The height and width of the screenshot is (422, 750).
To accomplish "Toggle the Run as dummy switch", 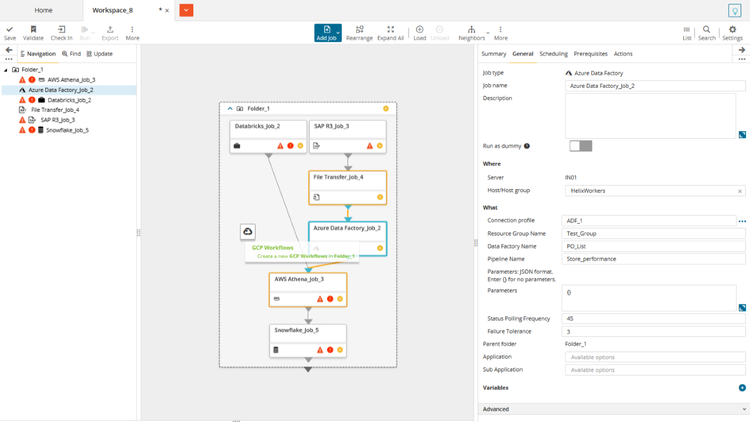I will click(580, 146).
